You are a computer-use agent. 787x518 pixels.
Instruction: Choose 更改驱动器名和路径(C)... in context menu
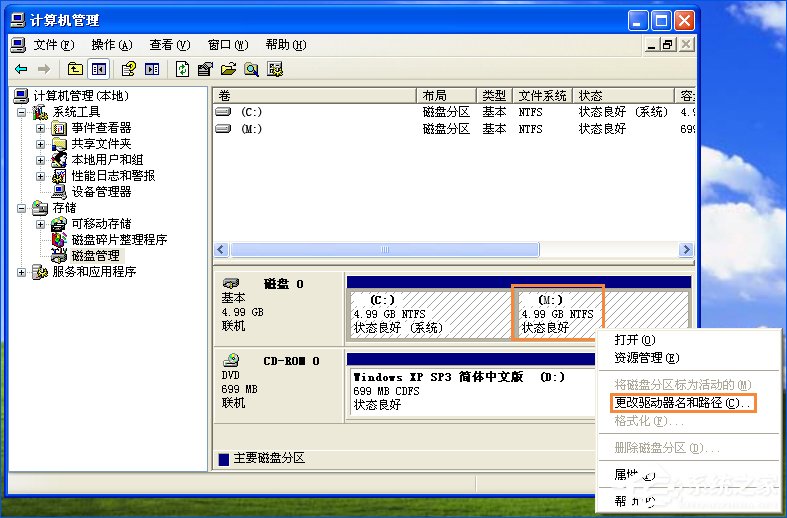tap(683, 403)
